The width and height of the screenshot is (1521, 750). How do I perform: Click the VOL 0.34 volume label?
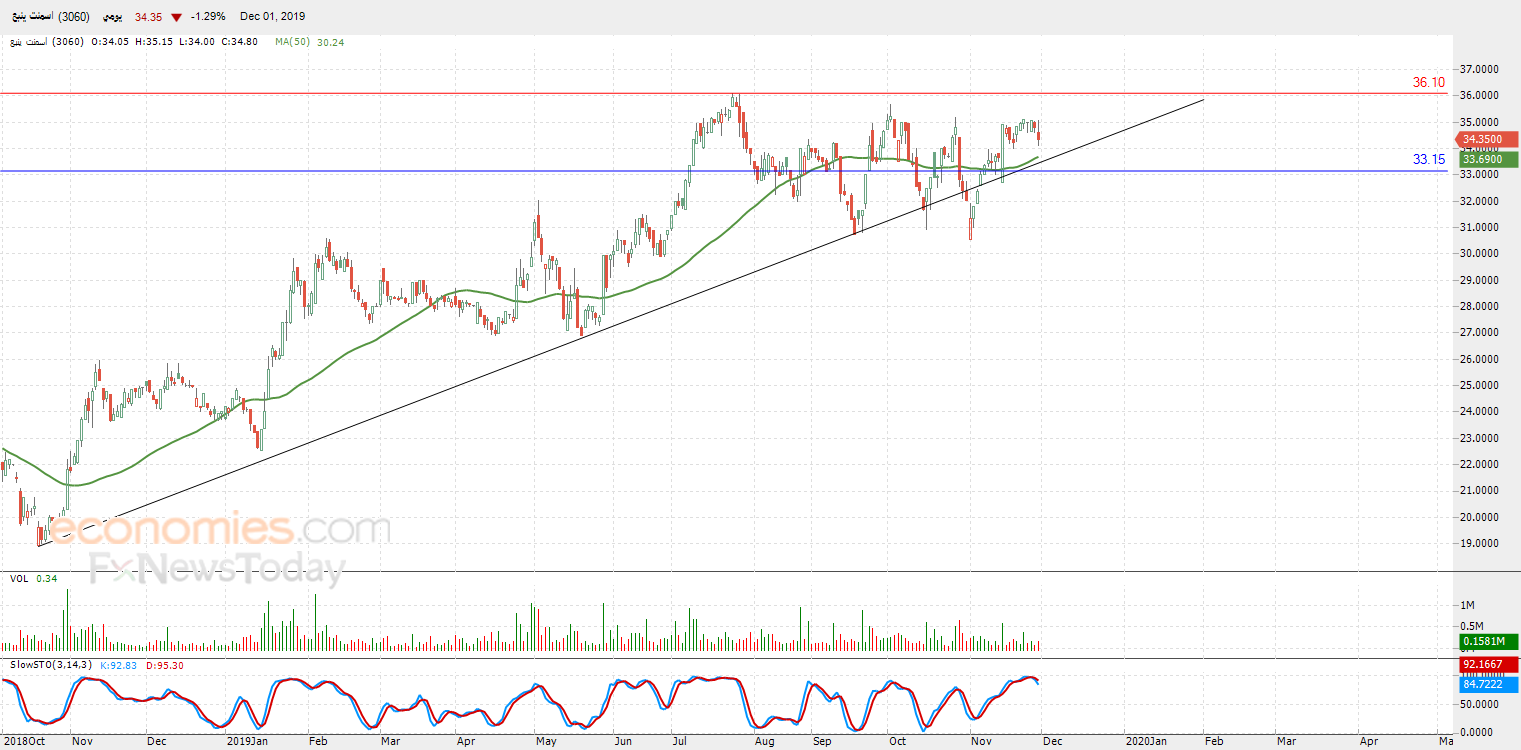click(x=34, y=578)
